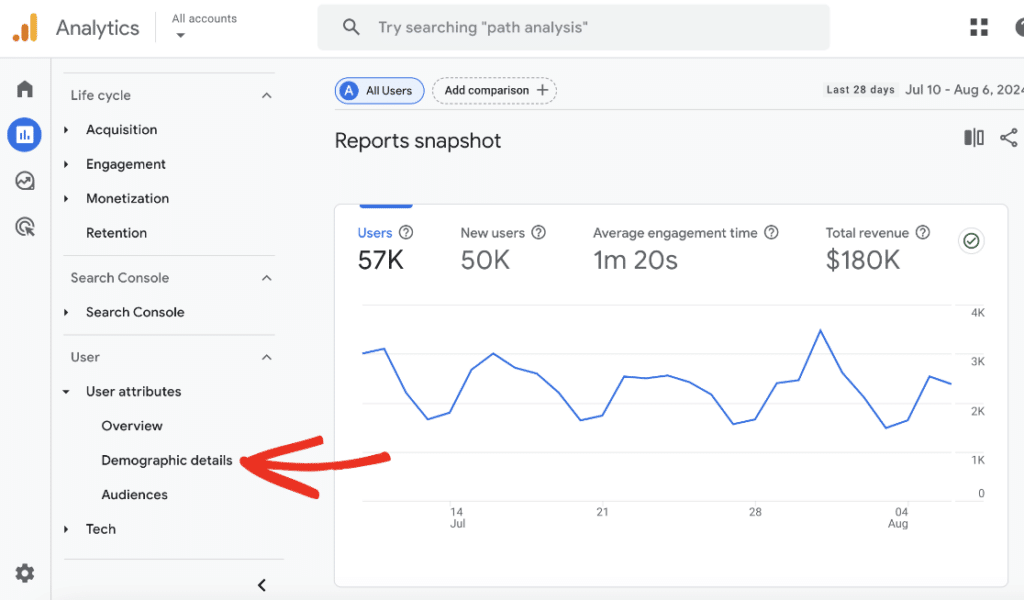1024x600 pixels.
Task: Open the Advertising icon below Explore
Action: click(24, 227)
